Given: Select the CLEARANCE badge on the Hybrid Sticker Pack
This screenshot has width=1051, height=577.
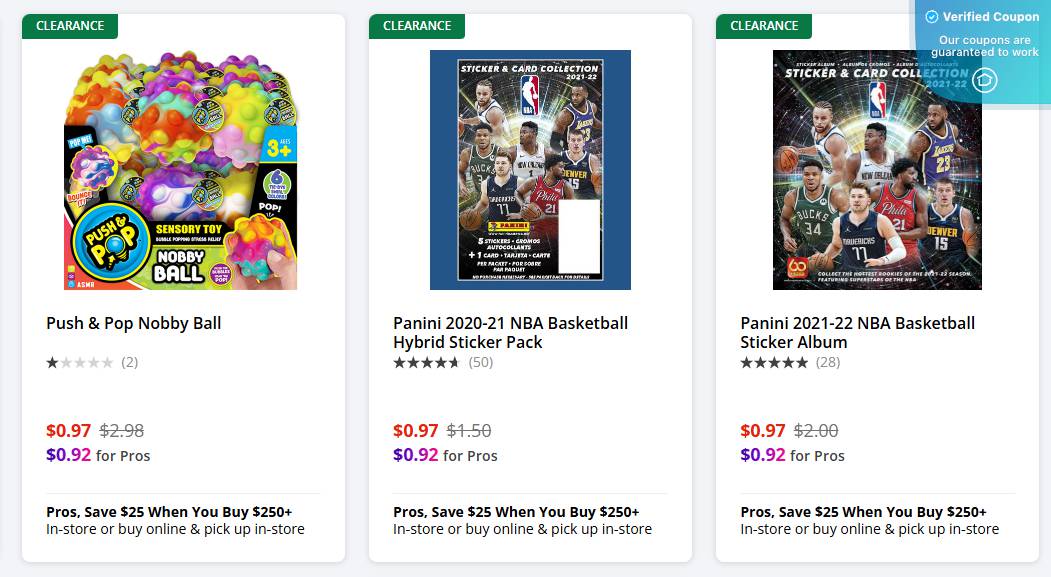Looking at the screenshot, I should coord(416,26).
